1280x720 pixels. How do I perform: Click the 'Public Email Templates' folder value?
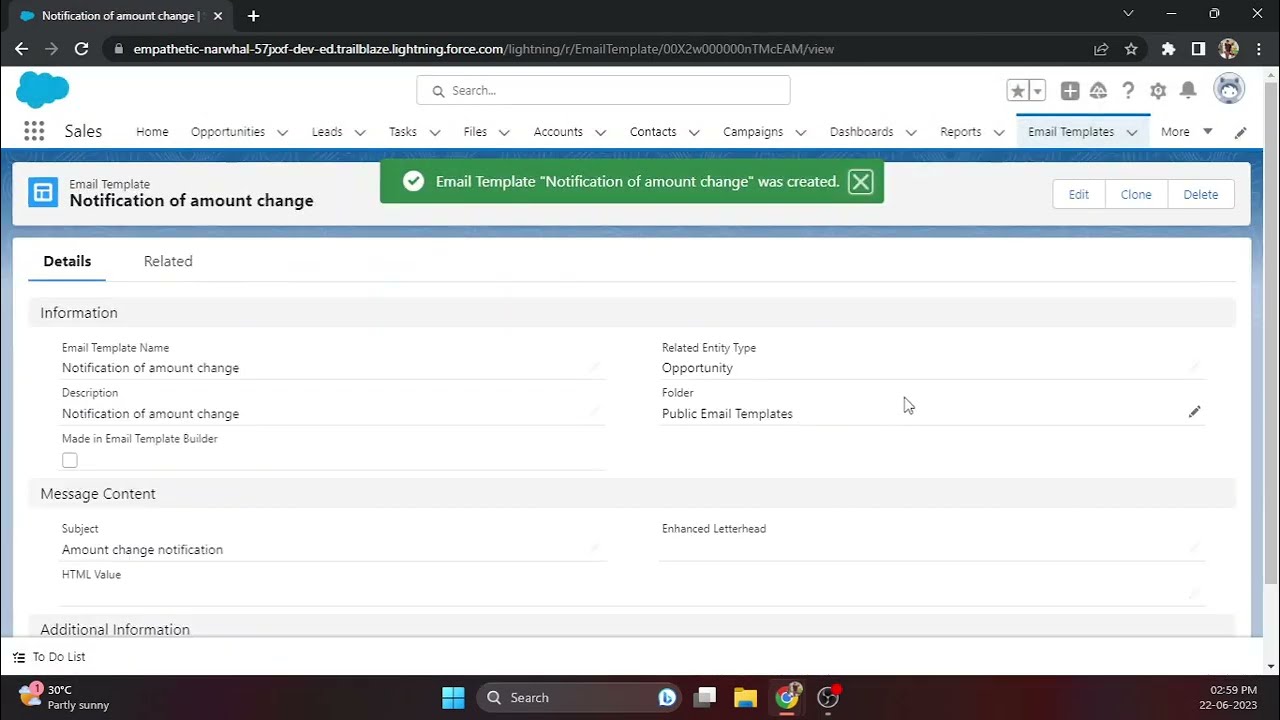click(x=727, y=413)
